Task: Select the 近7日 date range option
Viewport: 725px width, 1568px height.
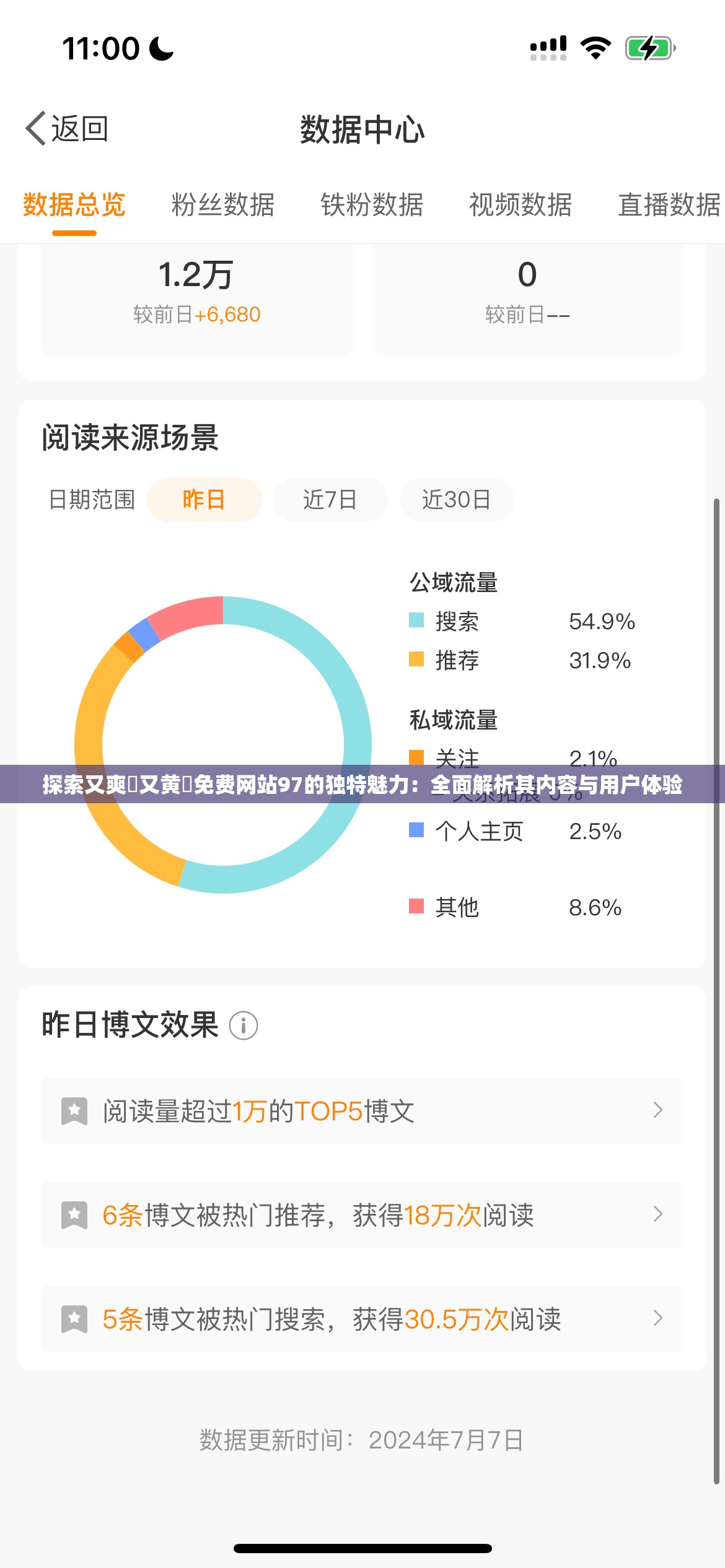Action: (331, 500)
